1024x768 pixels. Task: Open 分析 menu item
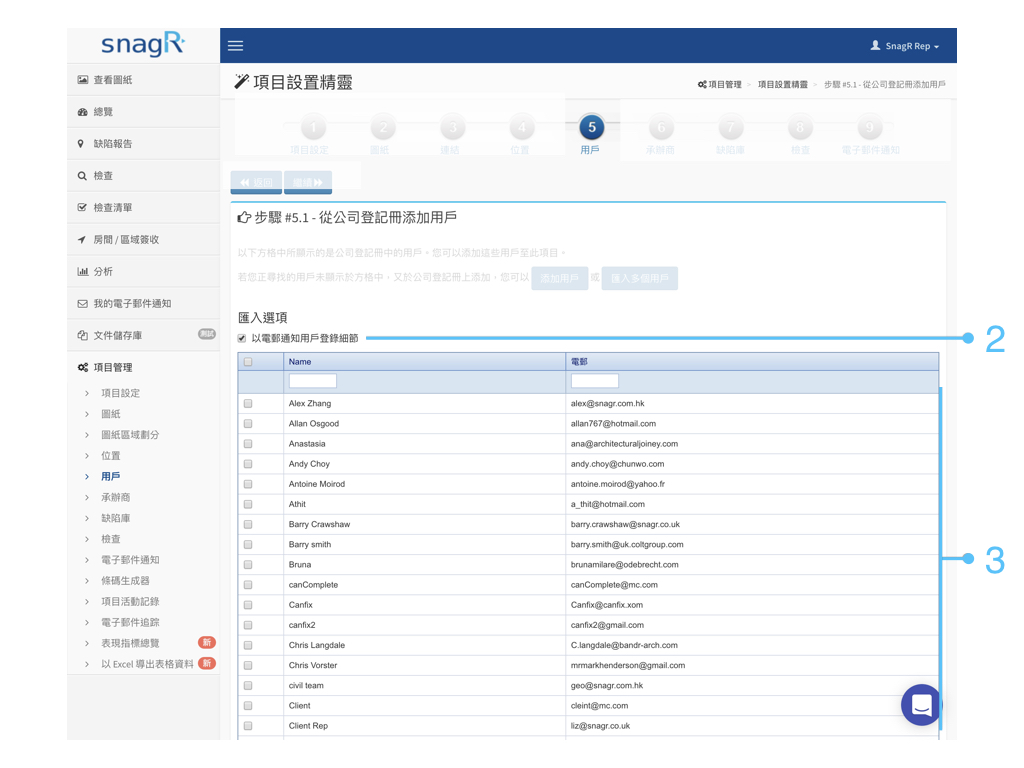tap(103, 272)
